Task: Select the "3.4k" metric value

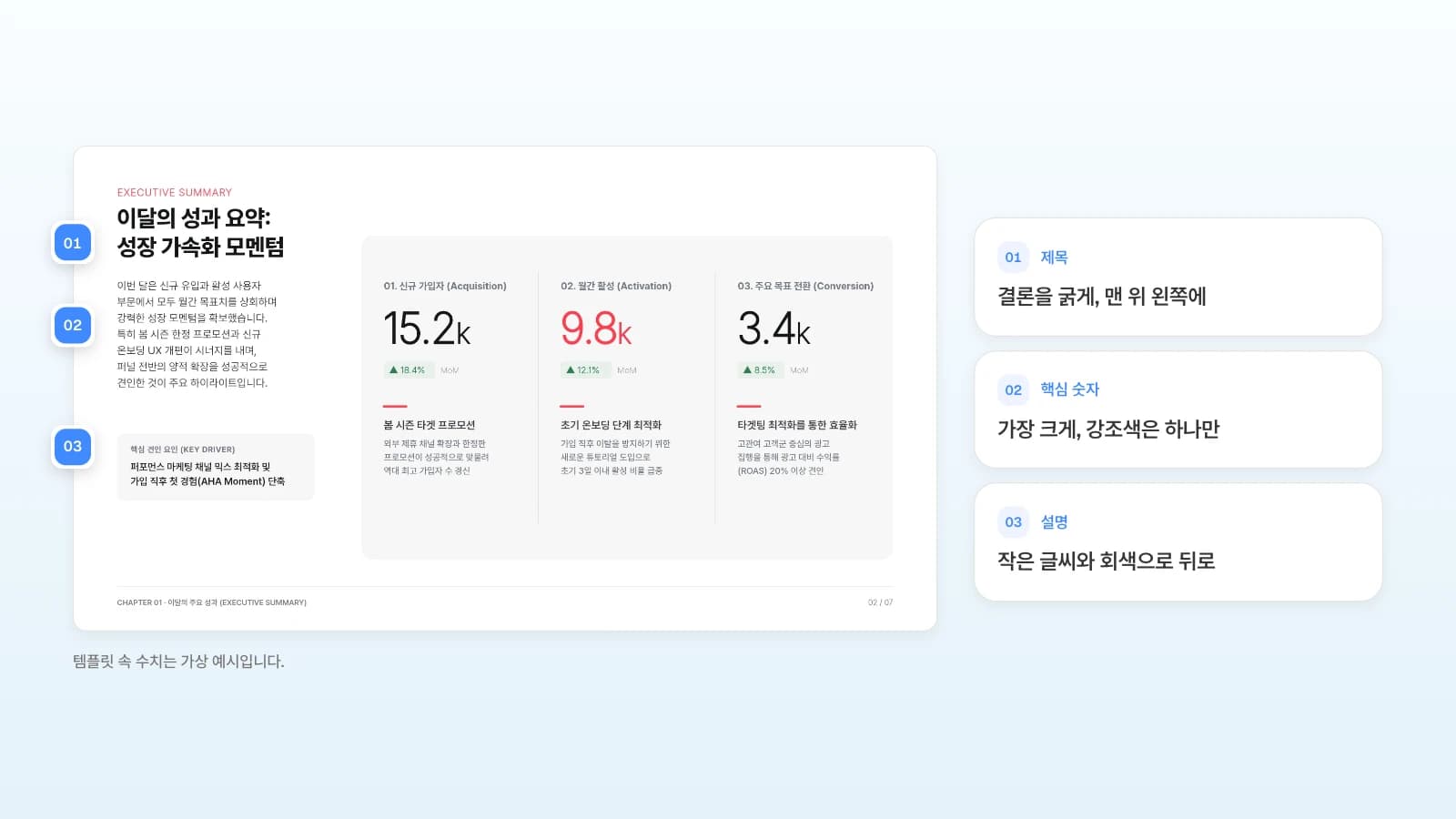Action: click(773, 329)
